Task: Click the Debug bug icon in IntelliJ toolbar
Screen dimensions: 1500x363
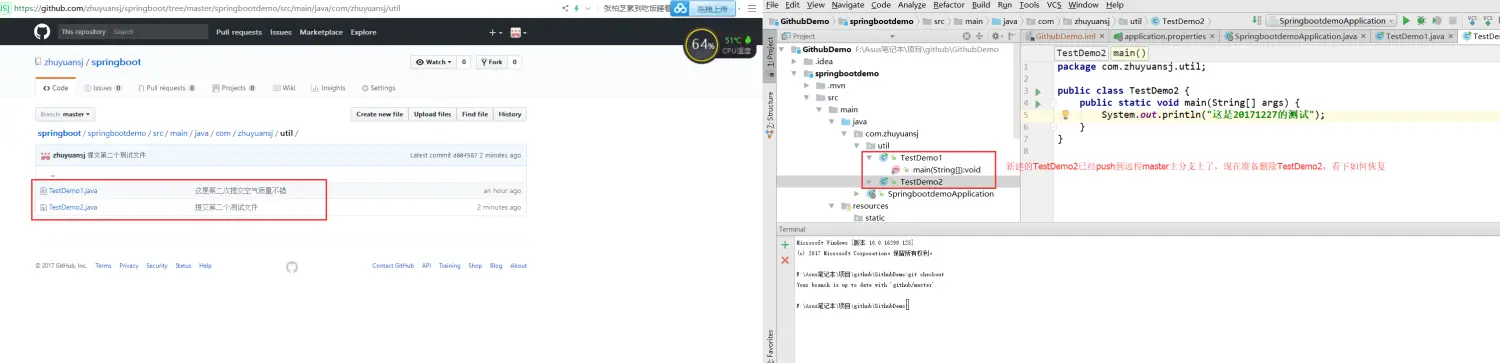Action: 1420,20
